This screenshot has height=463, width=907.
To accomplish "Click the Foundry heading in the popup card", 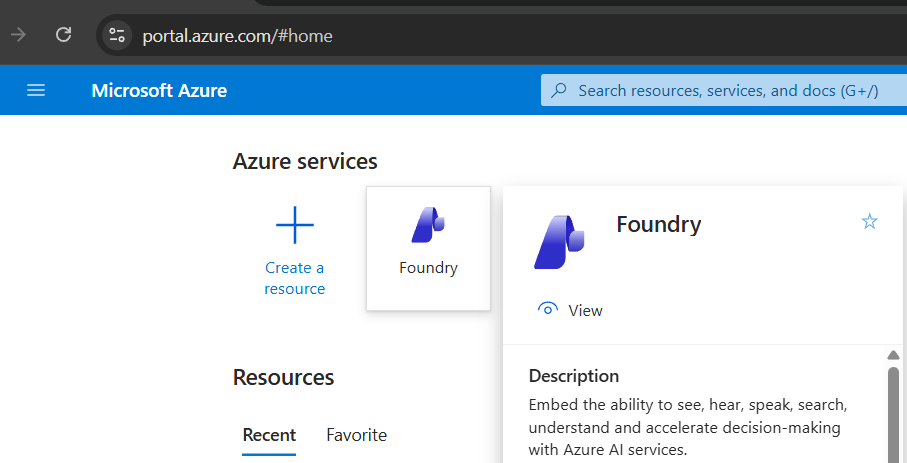I will pos(658,224).
